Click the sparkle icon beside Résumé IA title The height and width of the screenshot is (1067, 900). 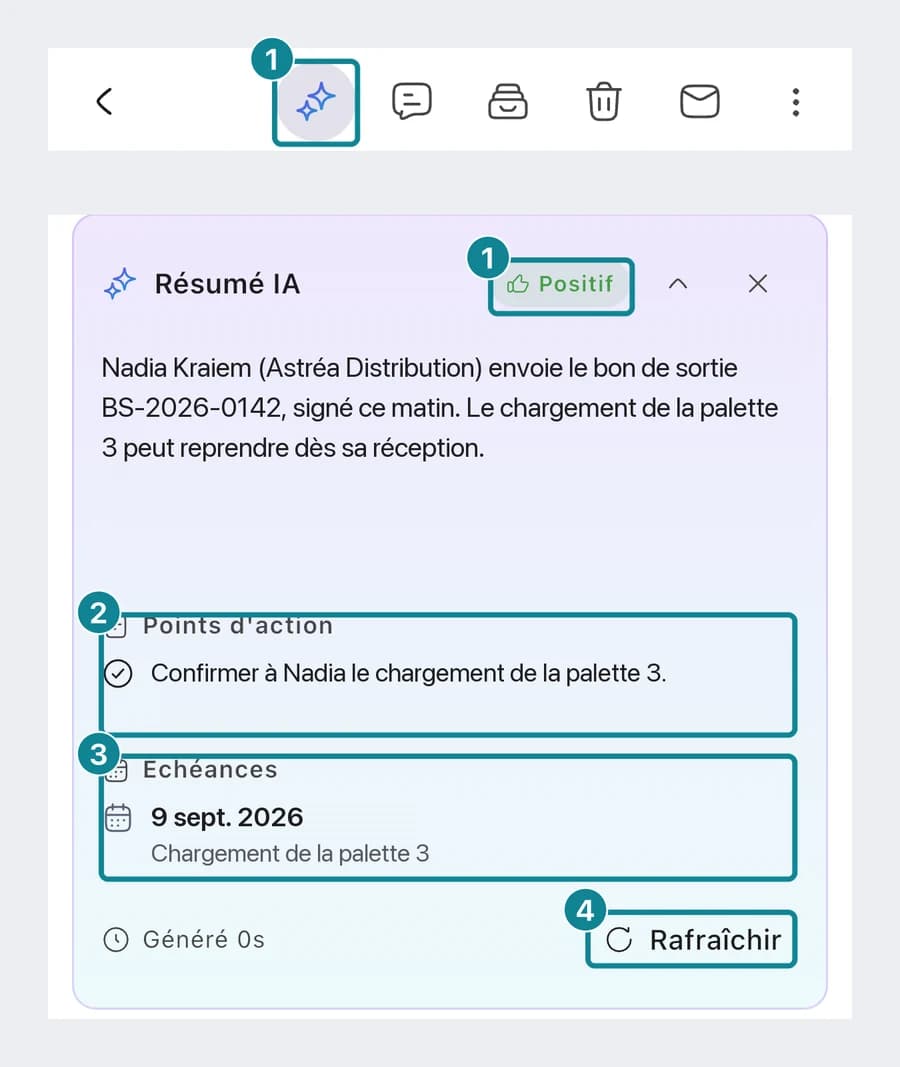coord(120,284)
